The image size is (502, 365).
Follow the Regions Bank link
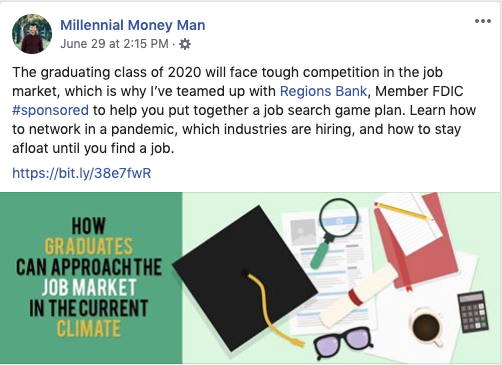tap(323, 91)
